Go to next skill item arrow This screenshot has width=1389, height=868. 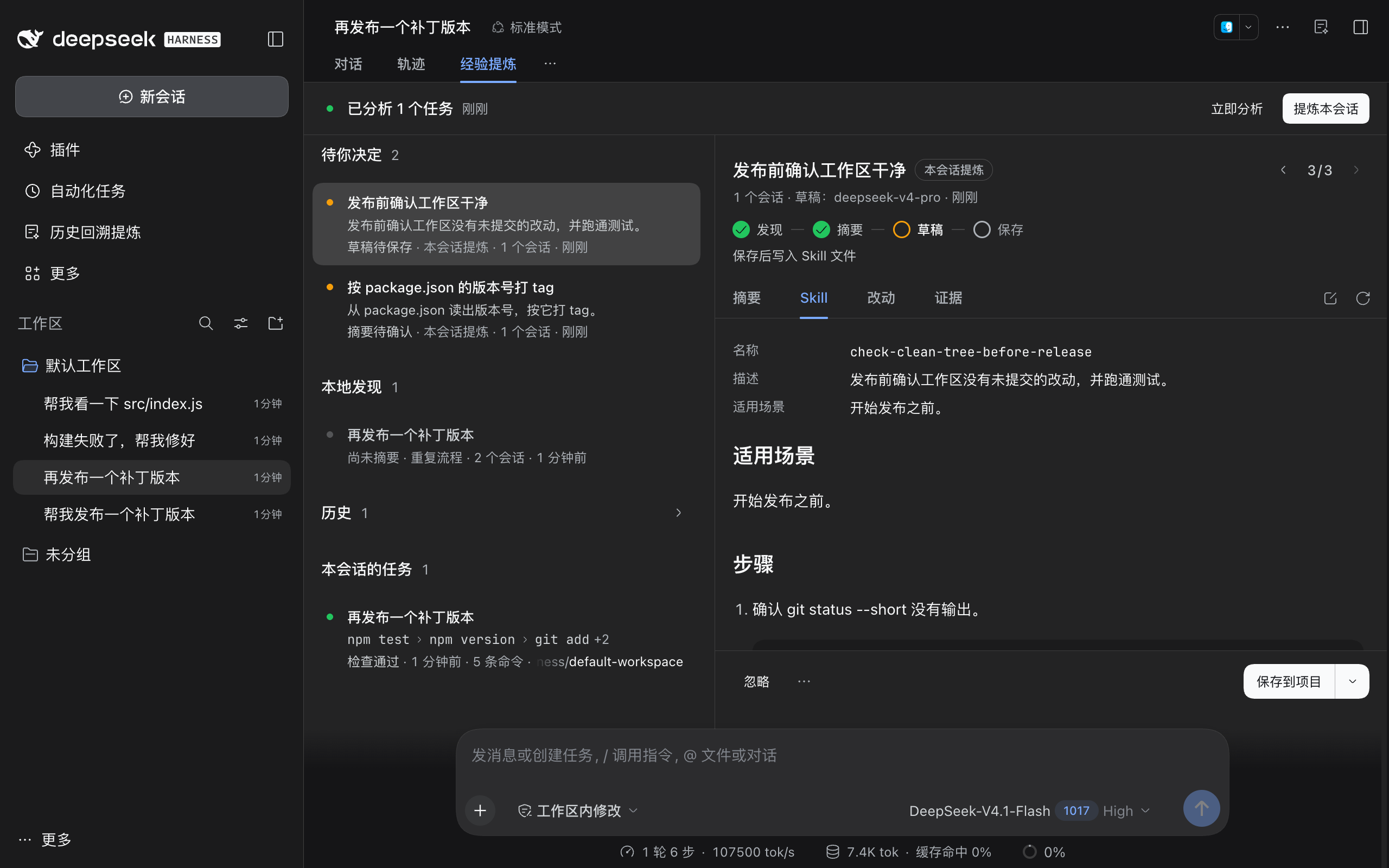[1356, 170]
